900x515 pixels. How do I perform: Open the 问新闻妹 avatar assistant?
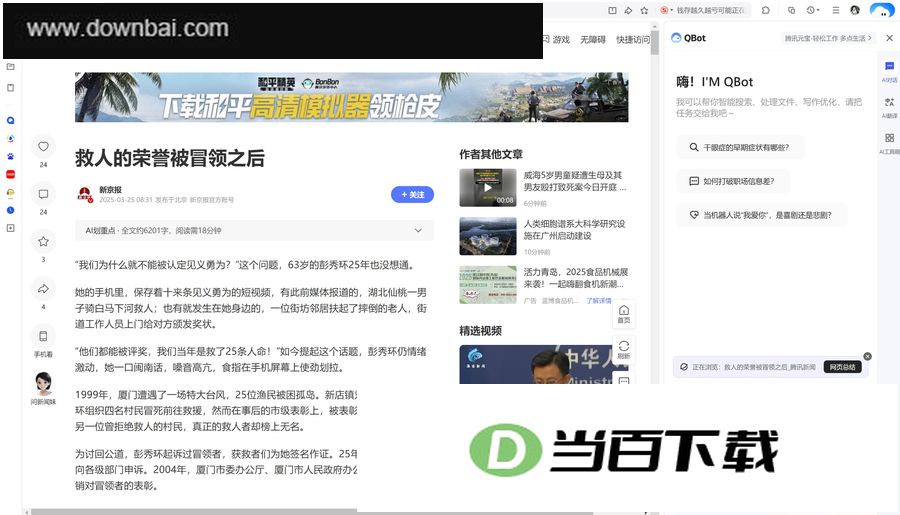(44, 384)
